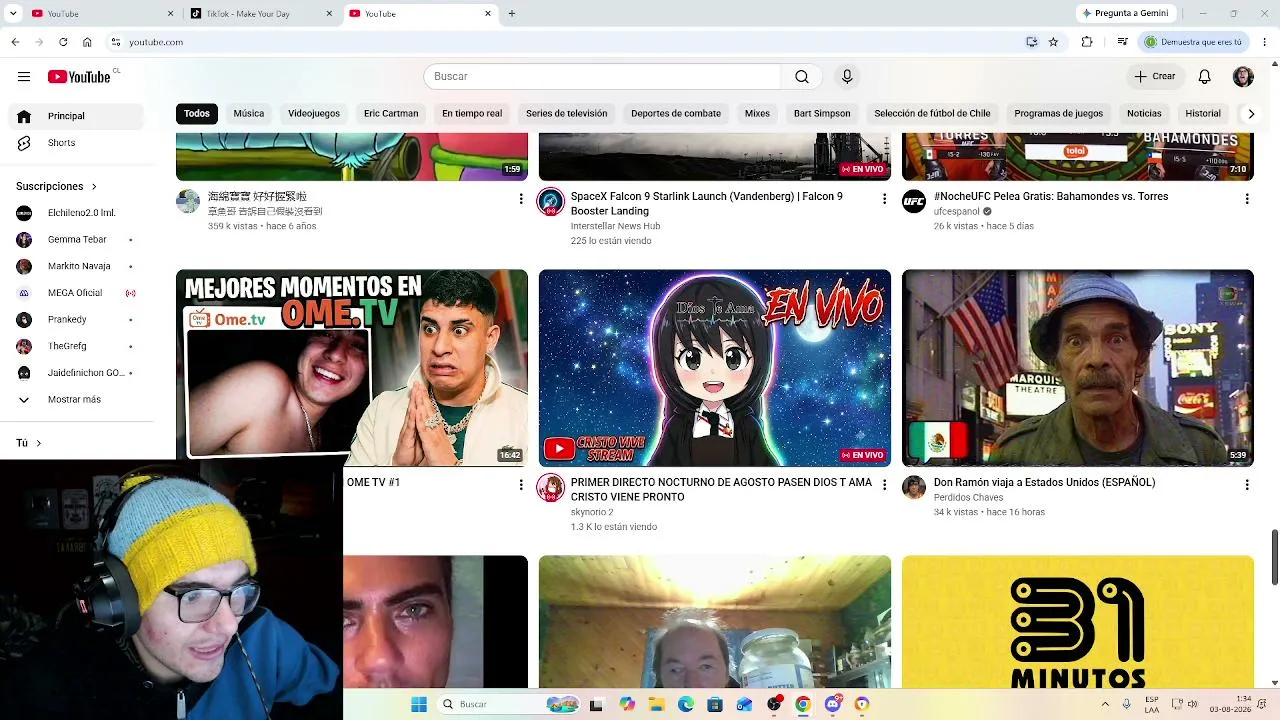Open the notifications bell
Image resolution: width=1280 pixels, height=720 pixels.
point(1205,77)
